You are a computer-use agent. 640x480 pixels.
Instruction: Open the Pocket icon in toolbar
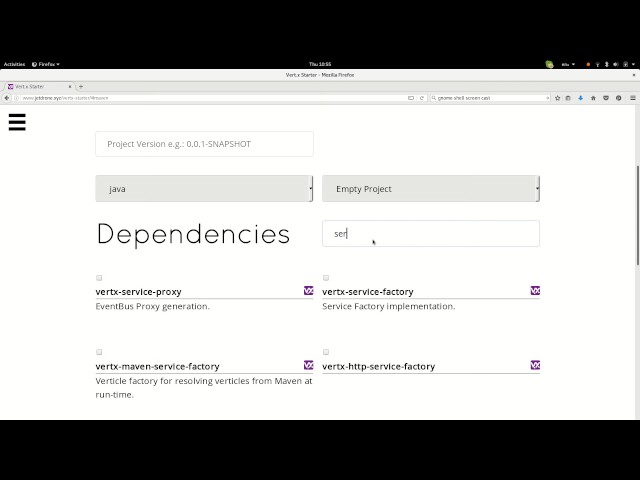[606, 98]
